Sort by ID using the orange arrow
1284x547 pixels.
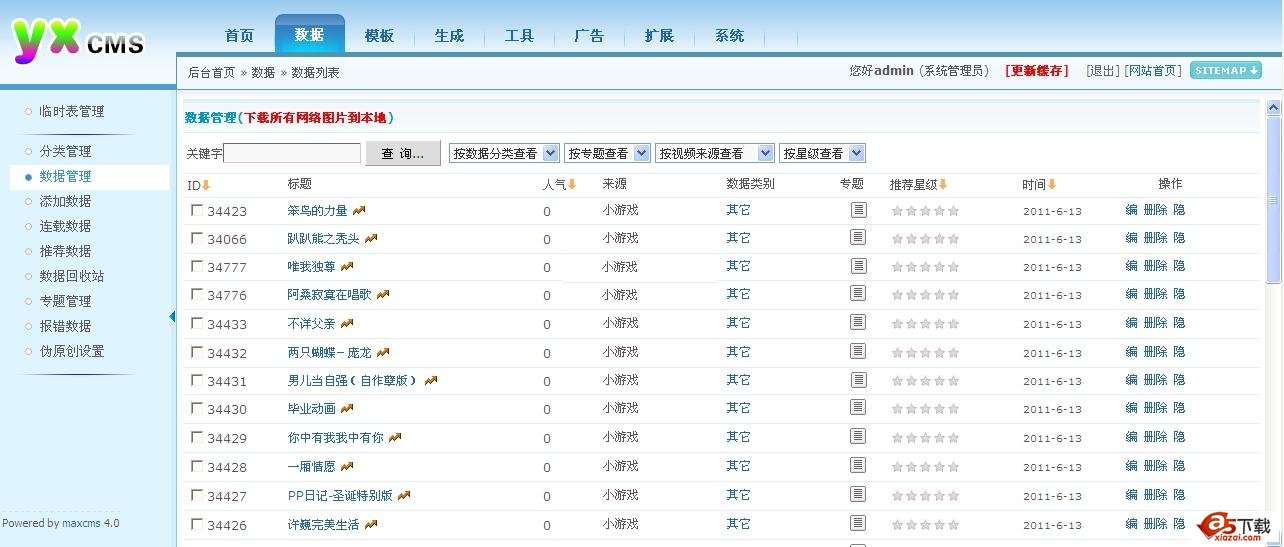[206, 185]
